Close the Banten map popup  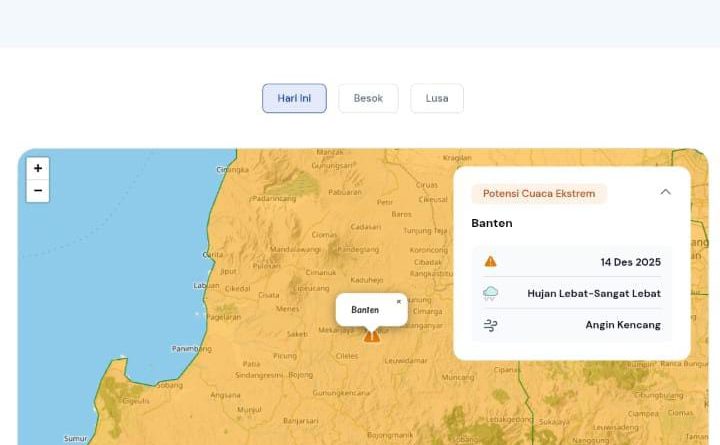point(399,301)
